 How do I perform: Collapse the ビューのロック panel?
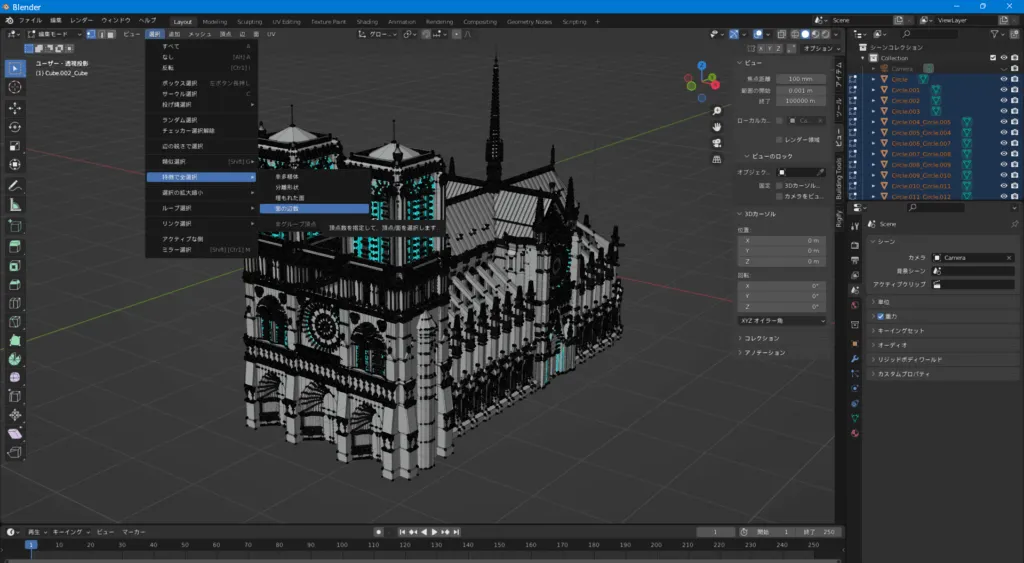769,156
